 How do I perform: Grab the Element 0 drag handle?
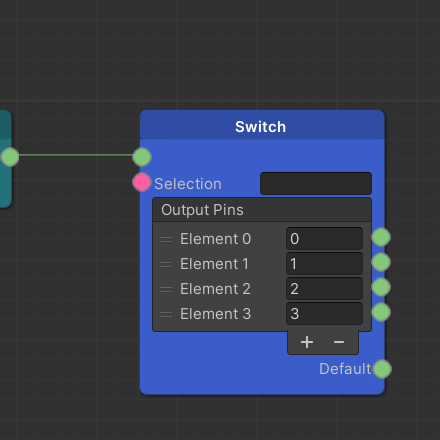click(166, 239)
